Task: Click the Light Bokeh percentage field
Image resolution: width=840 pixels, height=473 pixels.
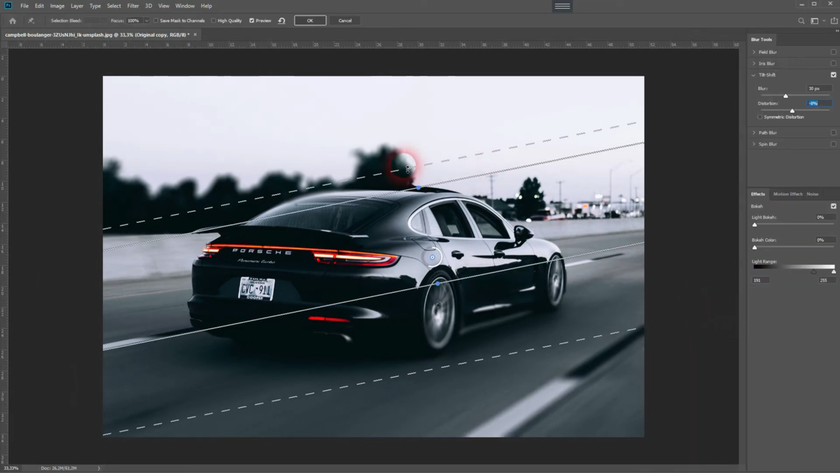Action: click(x=824, y=217)
